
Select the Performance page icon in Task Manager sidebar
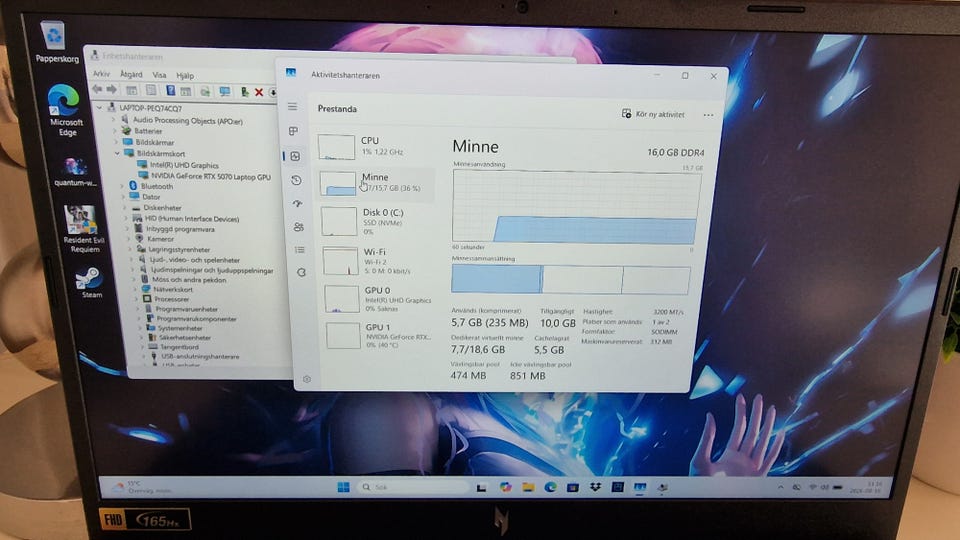tap(295, 156)
